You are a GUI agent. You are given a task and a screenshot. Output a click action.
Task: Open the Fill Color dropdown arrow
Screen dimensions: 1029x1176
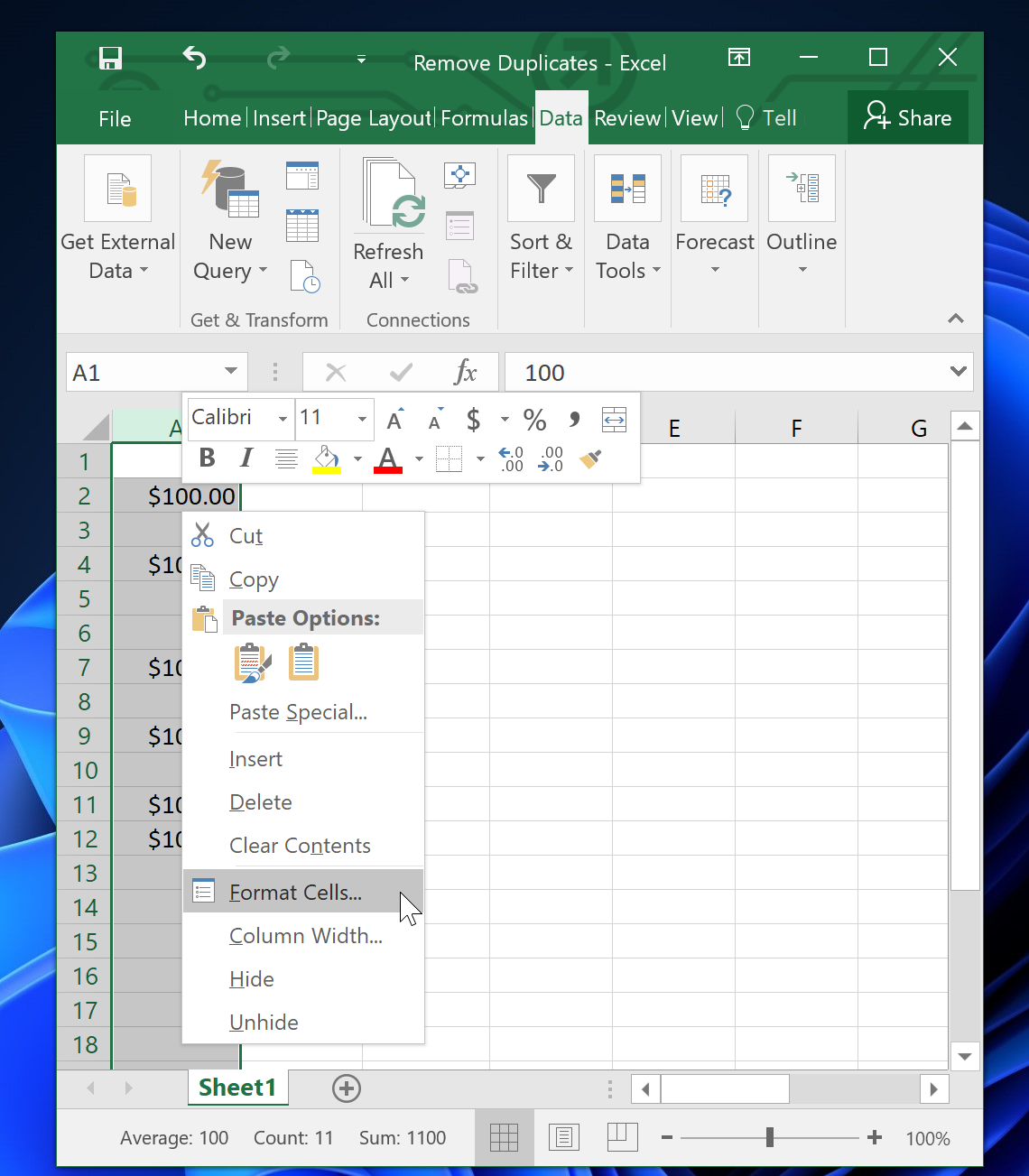357,458
